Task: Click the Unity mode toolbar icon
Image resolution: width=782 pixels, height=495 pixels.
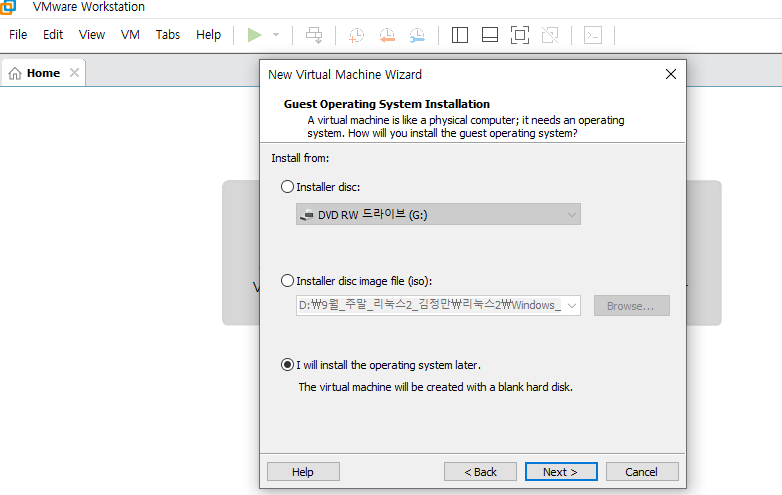Action: [550, 35]
